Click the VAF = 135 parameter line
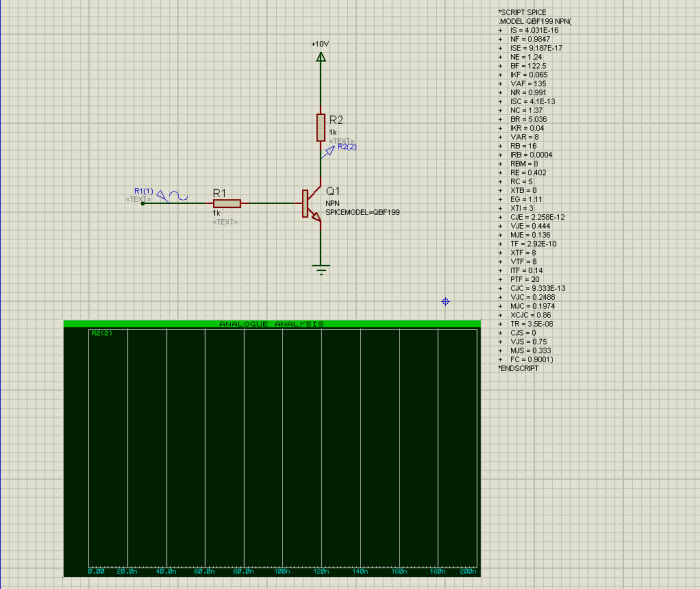The height and width of the screenshot is (589, 700). point(522,84)
